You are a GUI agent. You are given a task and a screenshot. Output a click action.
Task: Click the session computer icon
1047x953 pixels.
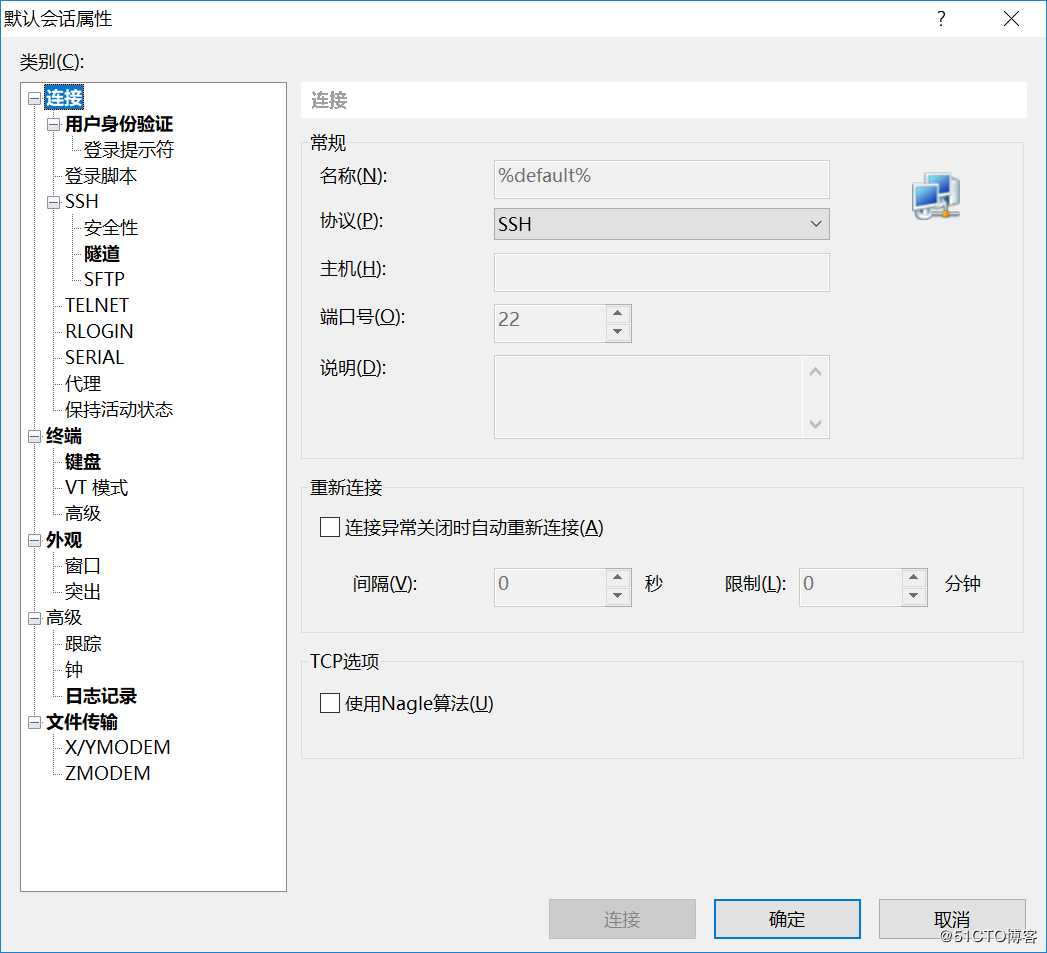tap(936, 196)
